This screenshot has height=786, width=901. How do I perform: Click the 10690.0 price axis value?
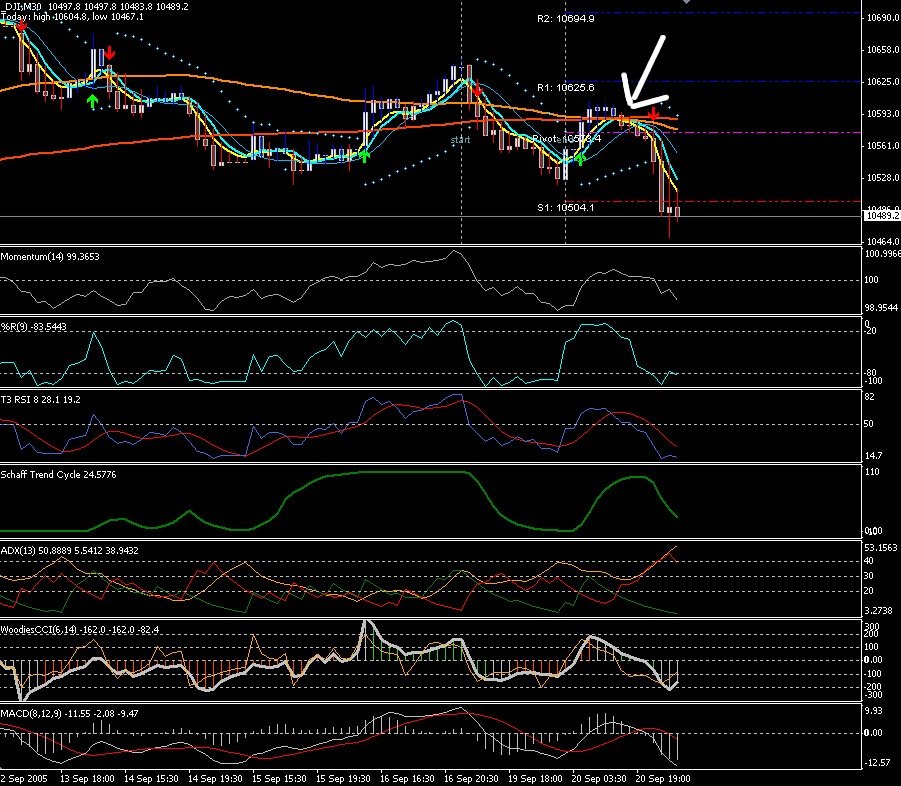tap(882, 18)
